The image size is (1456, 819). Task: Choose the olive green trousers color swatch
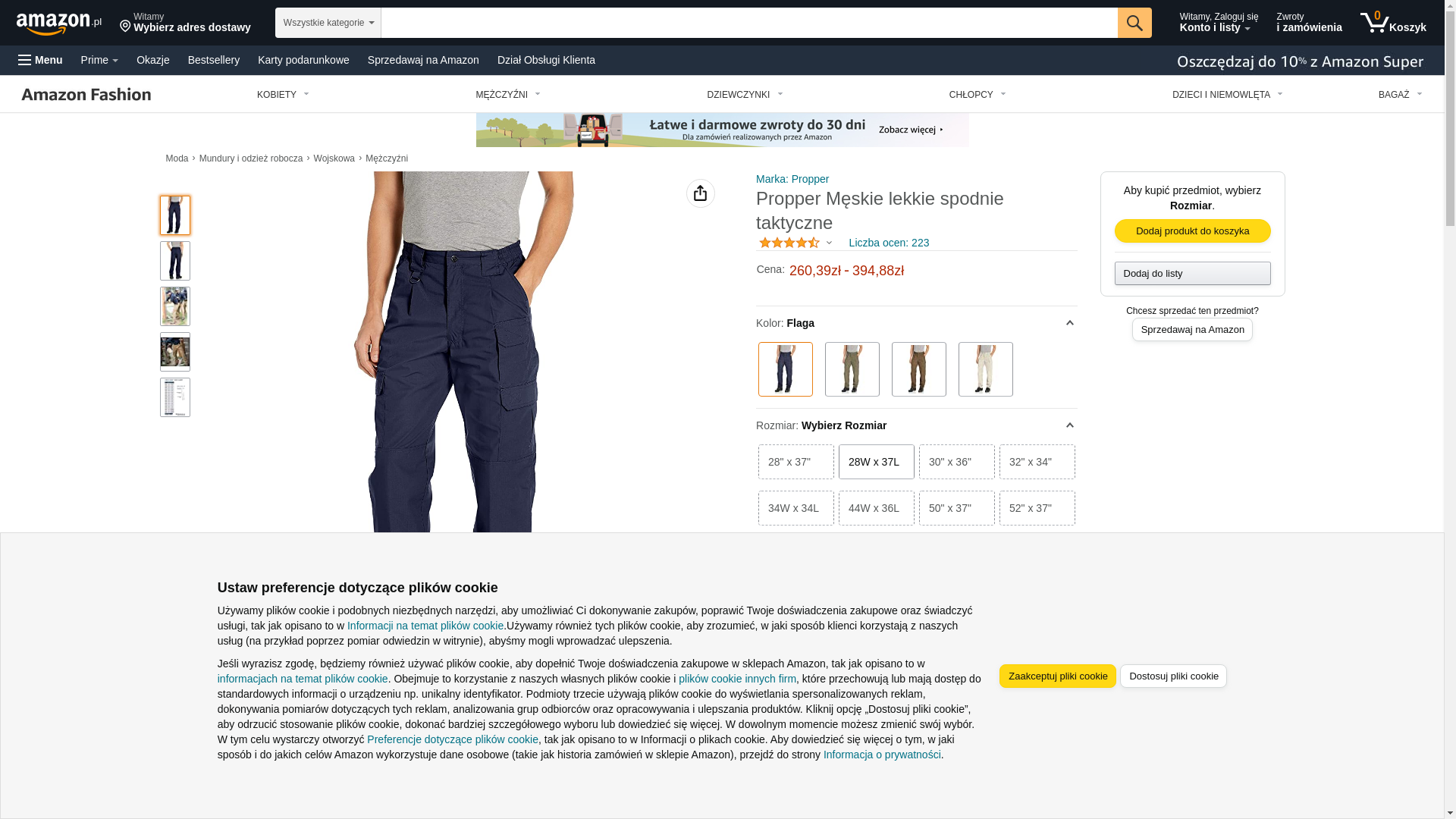click(x=852, y=369)
